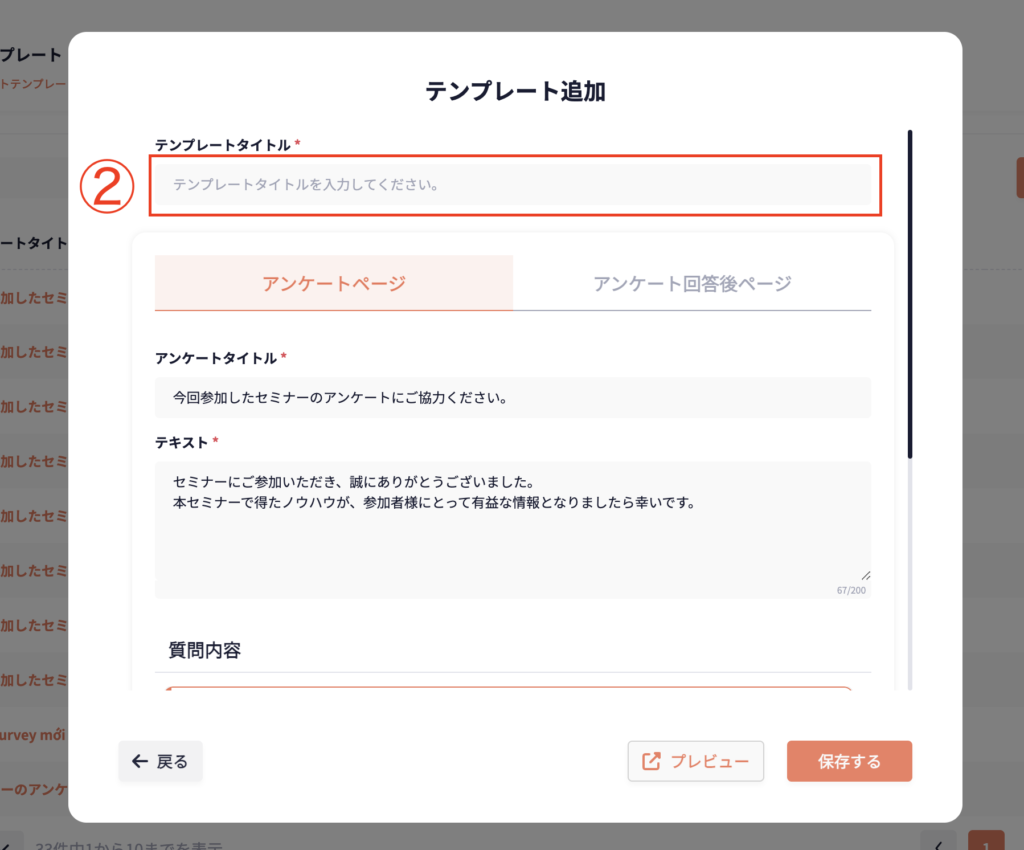Open the アンケート回答後ページ tab
The height and width of the screenshot is (850, 1024).
pyautogui.click(x=692, y=283)
